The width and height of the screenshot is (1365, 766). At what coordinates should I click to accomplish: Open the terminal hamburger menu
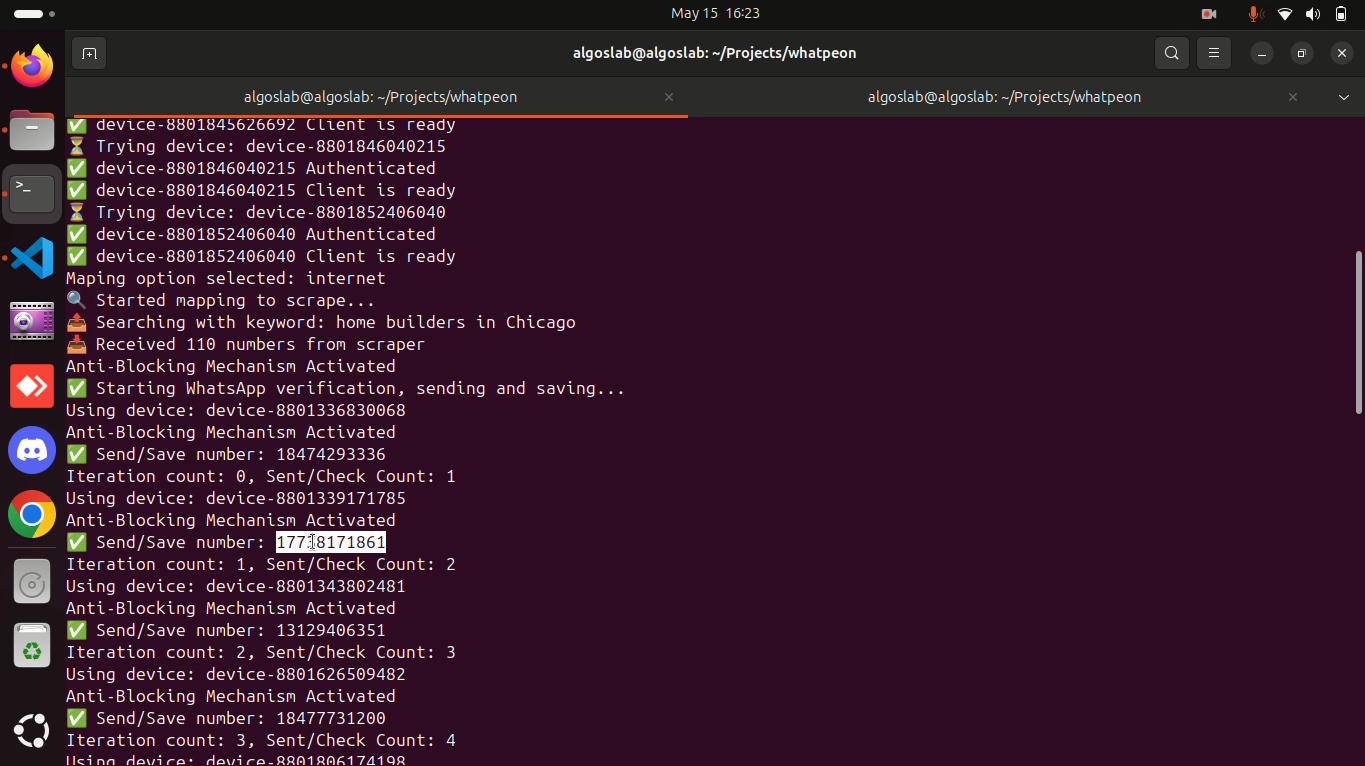pos(1214,53)
